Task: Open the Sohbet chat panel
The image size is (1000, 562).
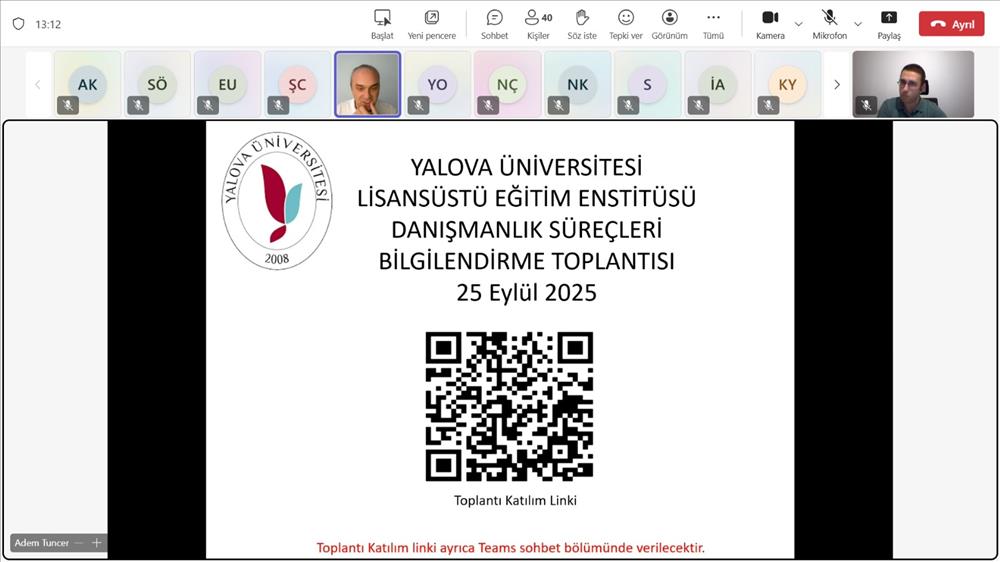Action: 494,23
